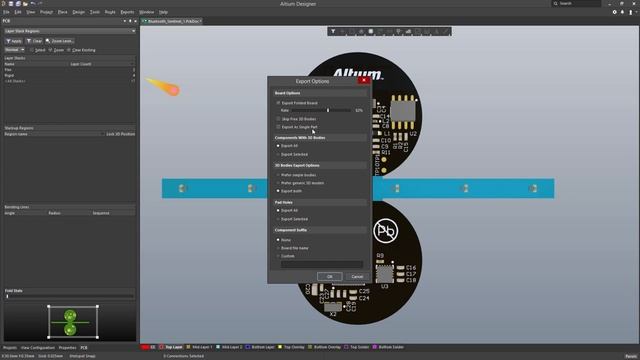640x360 pixels.
Task: Click the fold Rate slider handle
Action: [328, 110]
